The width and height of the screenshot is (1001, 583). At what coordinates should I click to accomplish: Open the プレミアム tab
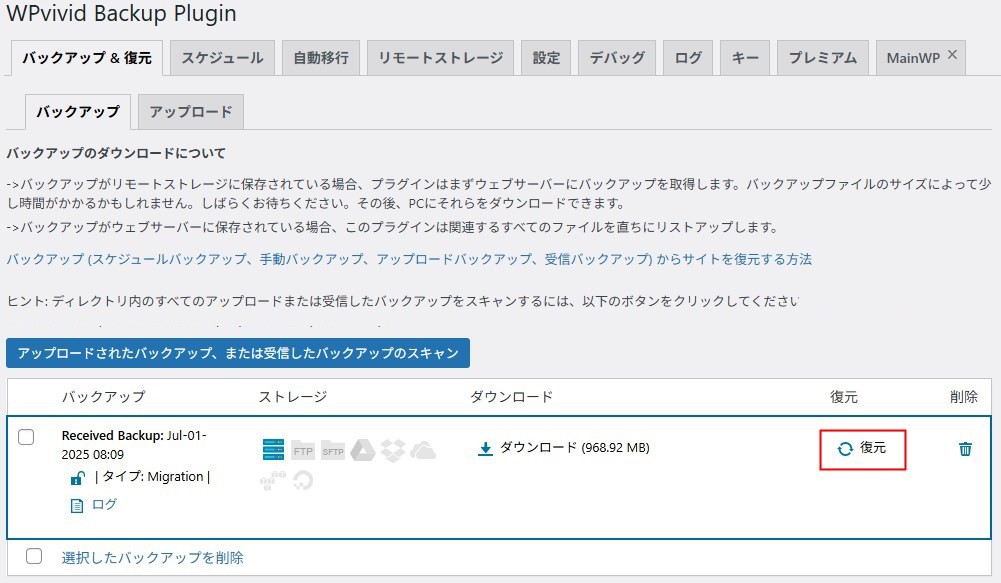[x=822, y=58]
